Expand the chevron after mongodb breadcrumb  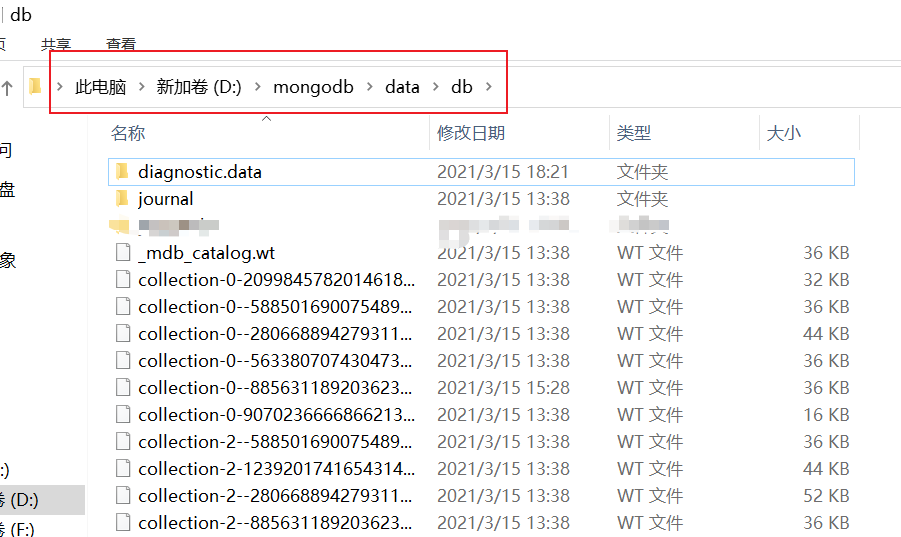369,87
